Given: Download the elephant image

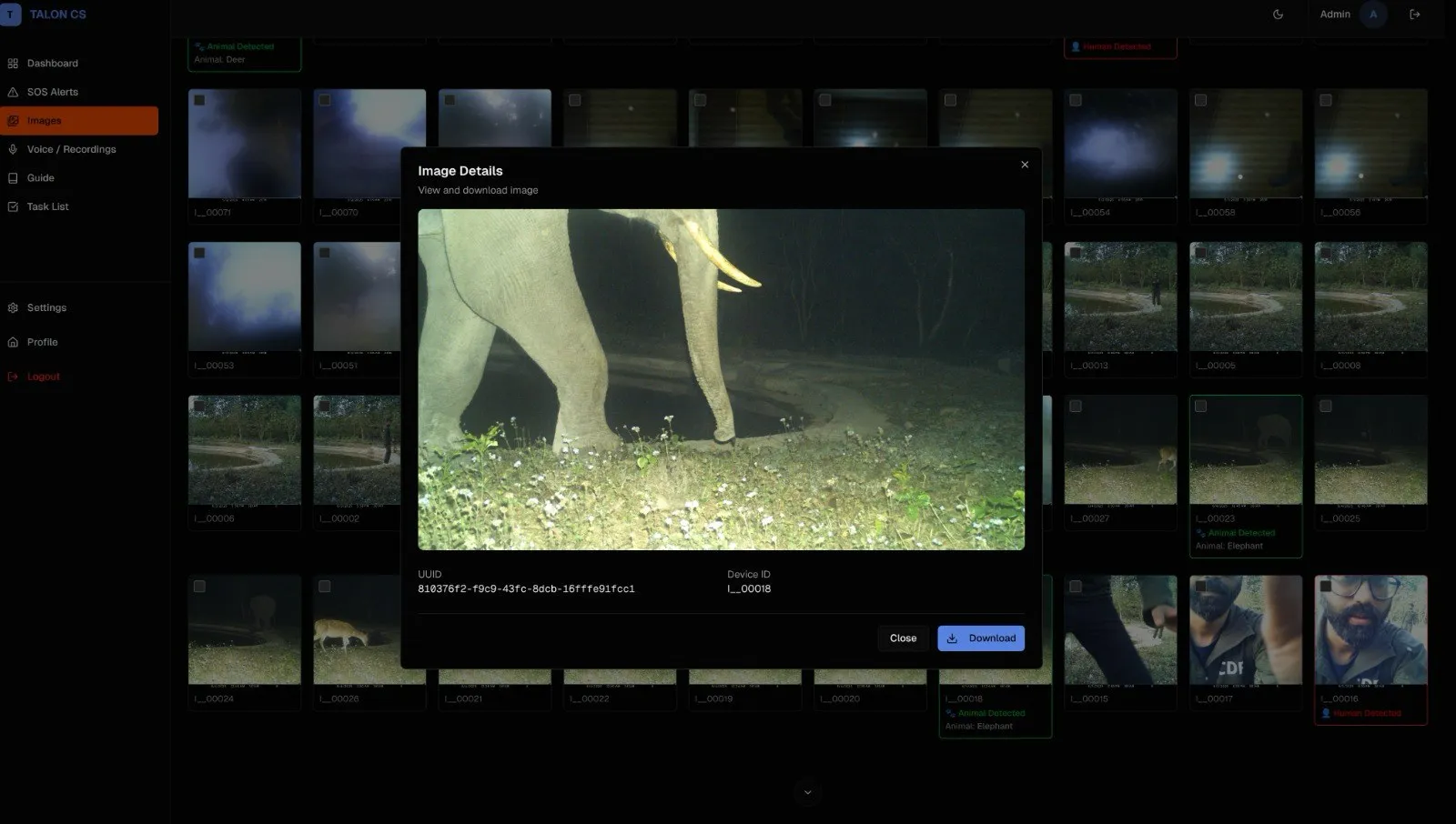Looking at the screenshot, I should point(981,638).
